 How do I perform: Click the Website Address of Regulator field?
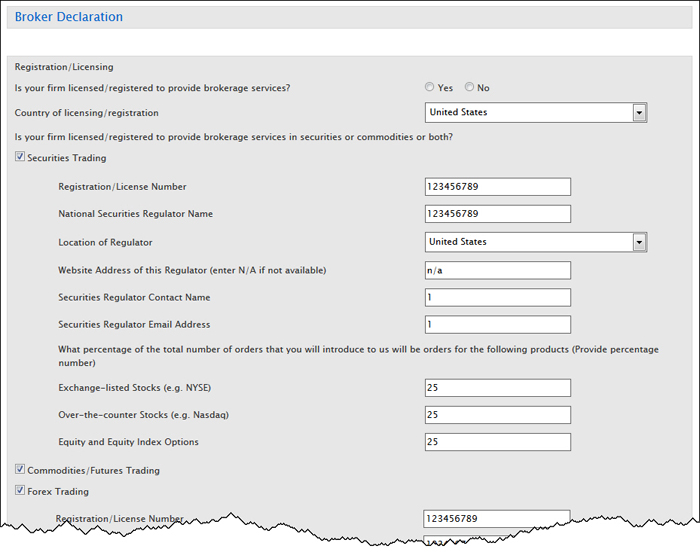[x=497, y=270]
